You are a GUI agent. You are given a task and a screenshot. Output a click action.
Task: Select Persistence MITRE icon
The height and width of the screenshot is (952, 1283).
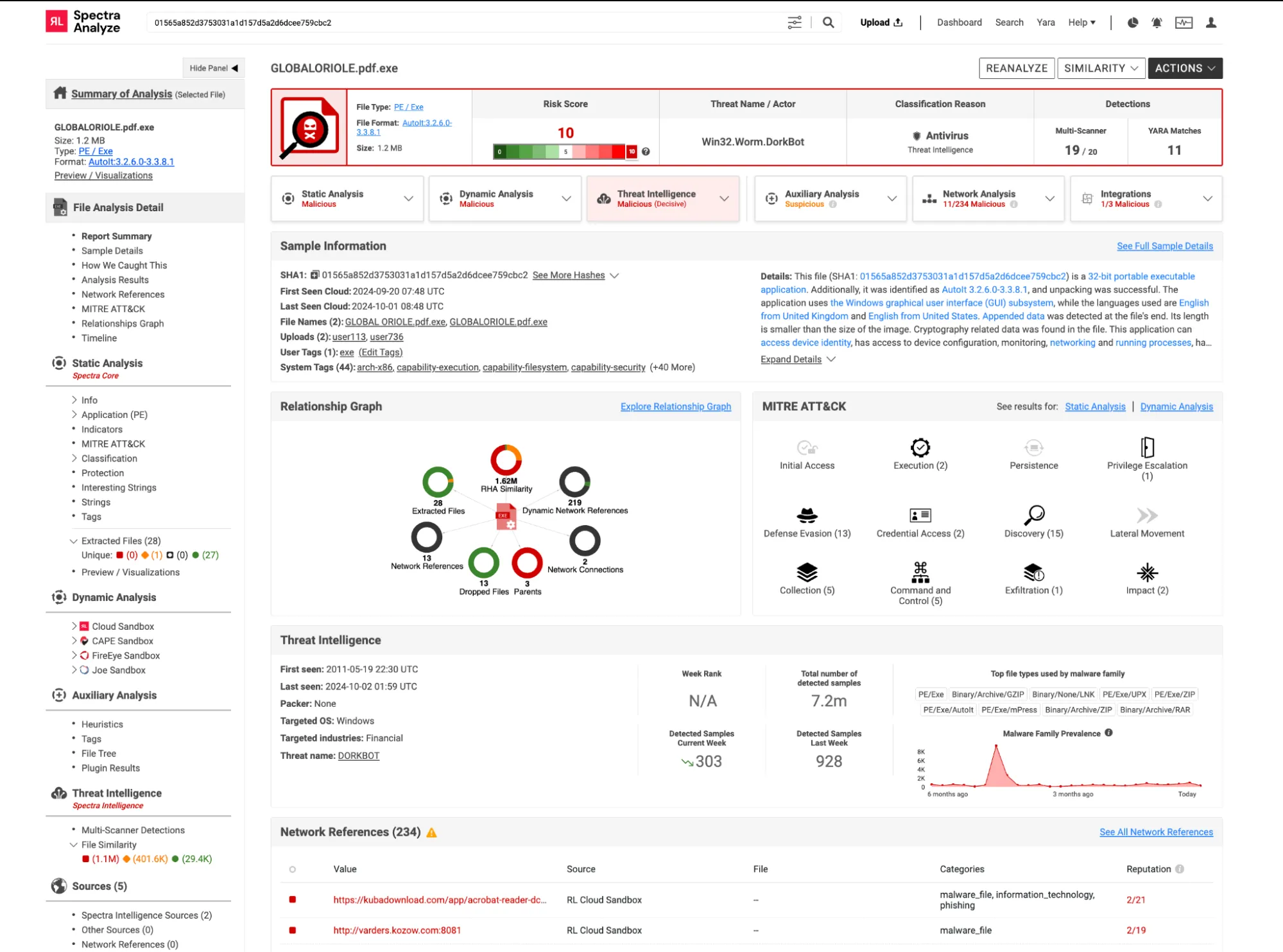(x=1033, y=447)
